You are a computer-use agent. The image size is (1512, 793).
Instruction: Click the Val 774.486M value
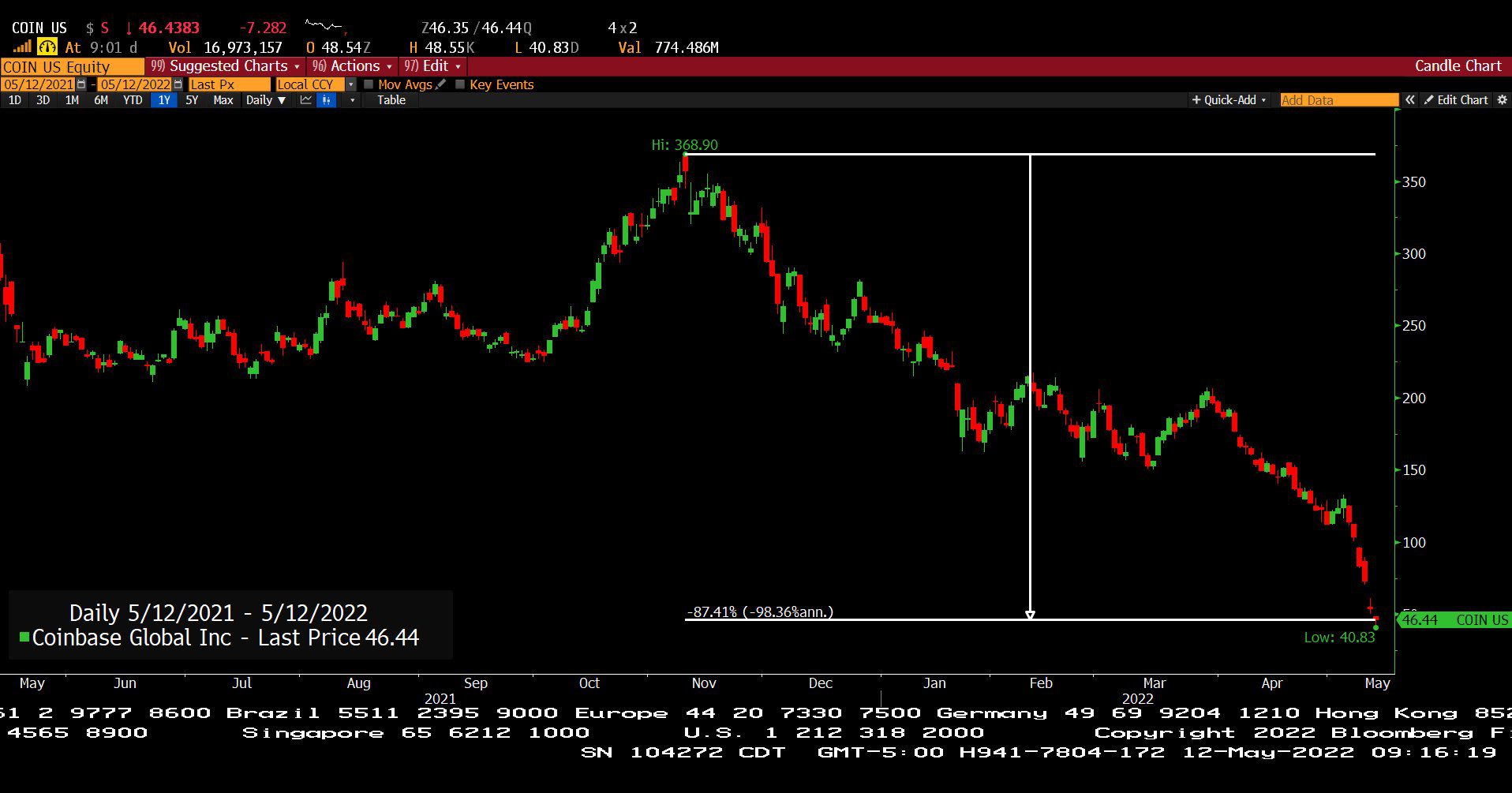point(668,47)
